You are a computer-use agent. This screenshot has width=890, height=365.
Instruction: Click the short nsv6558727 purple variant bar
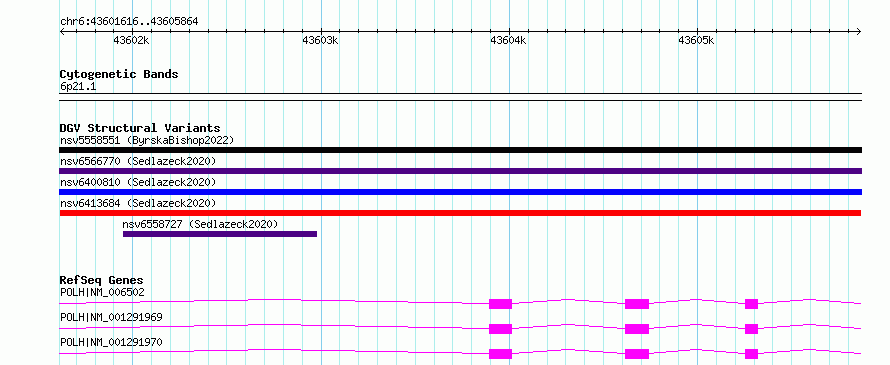[x=220, y=234]
